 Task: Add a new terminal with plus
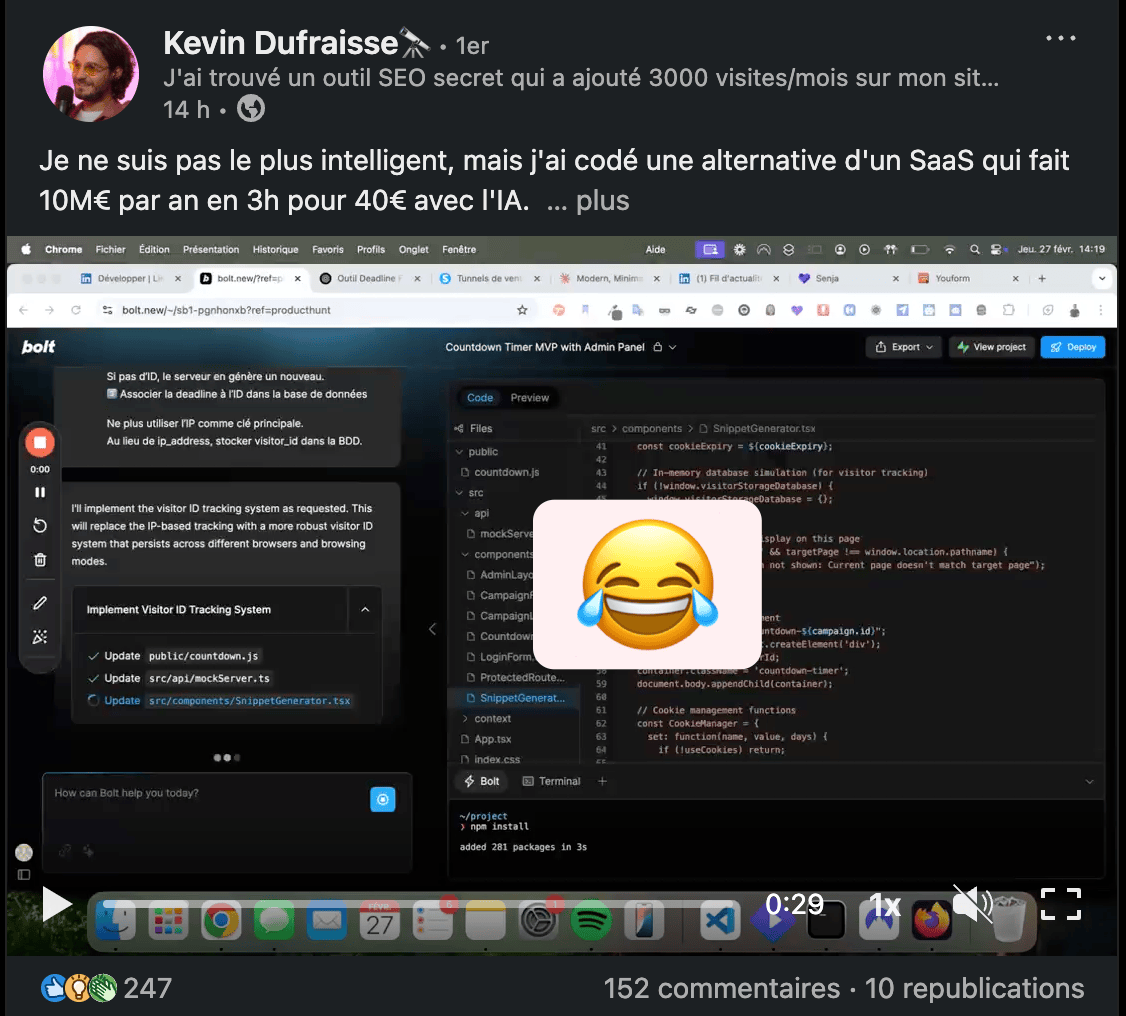(x=602, y=781)
